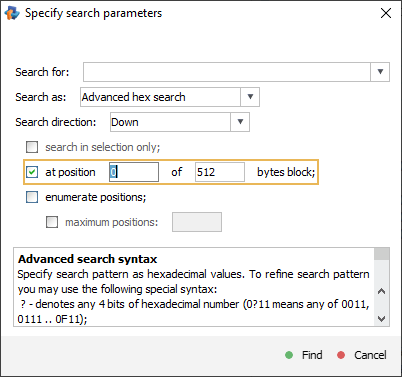Viewport: 402px width, 377px height.
Task: Click the 'Search for:' label
Action: coord(42,72)
